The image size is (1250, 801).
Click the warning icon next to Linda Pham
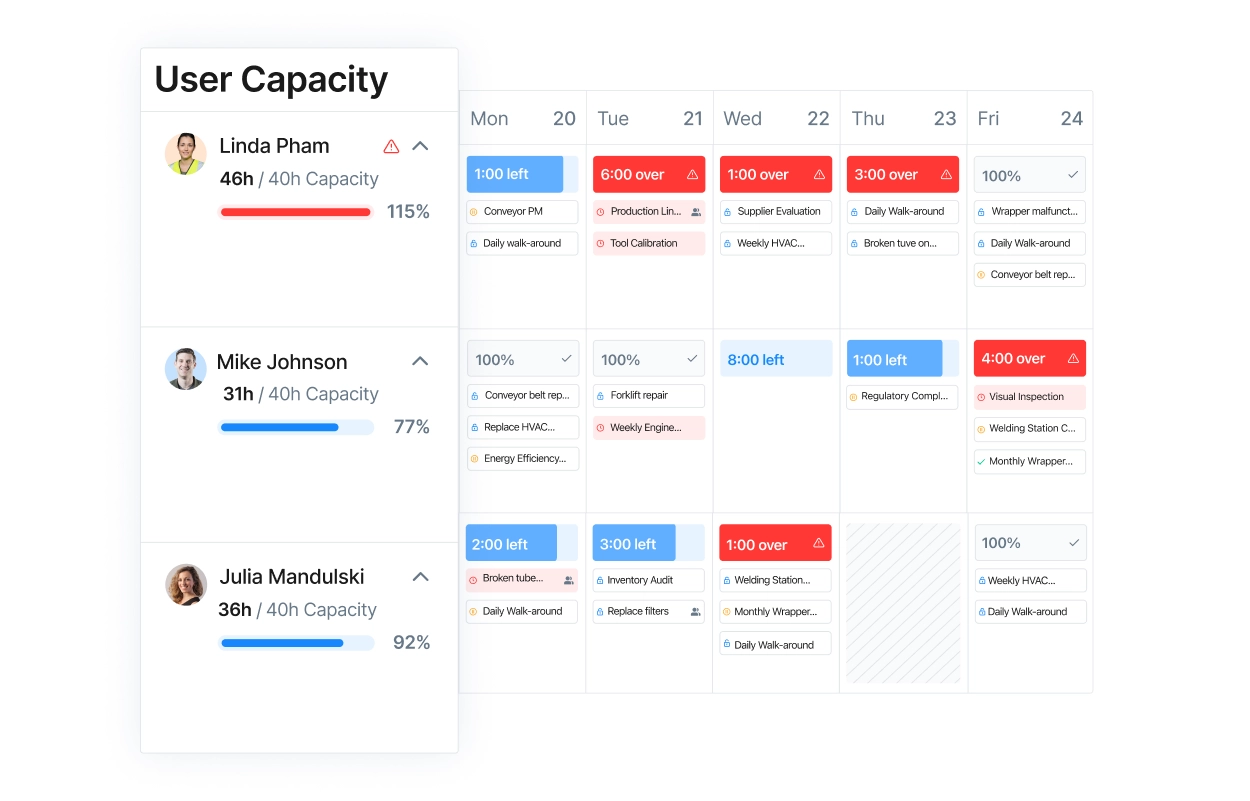click(x=391, y=146)
